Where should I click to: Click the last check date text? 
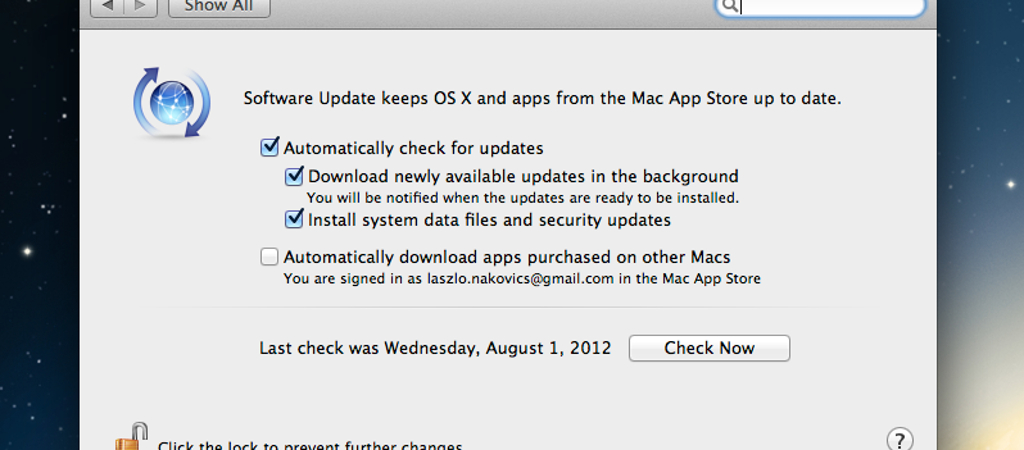[435, 348]
